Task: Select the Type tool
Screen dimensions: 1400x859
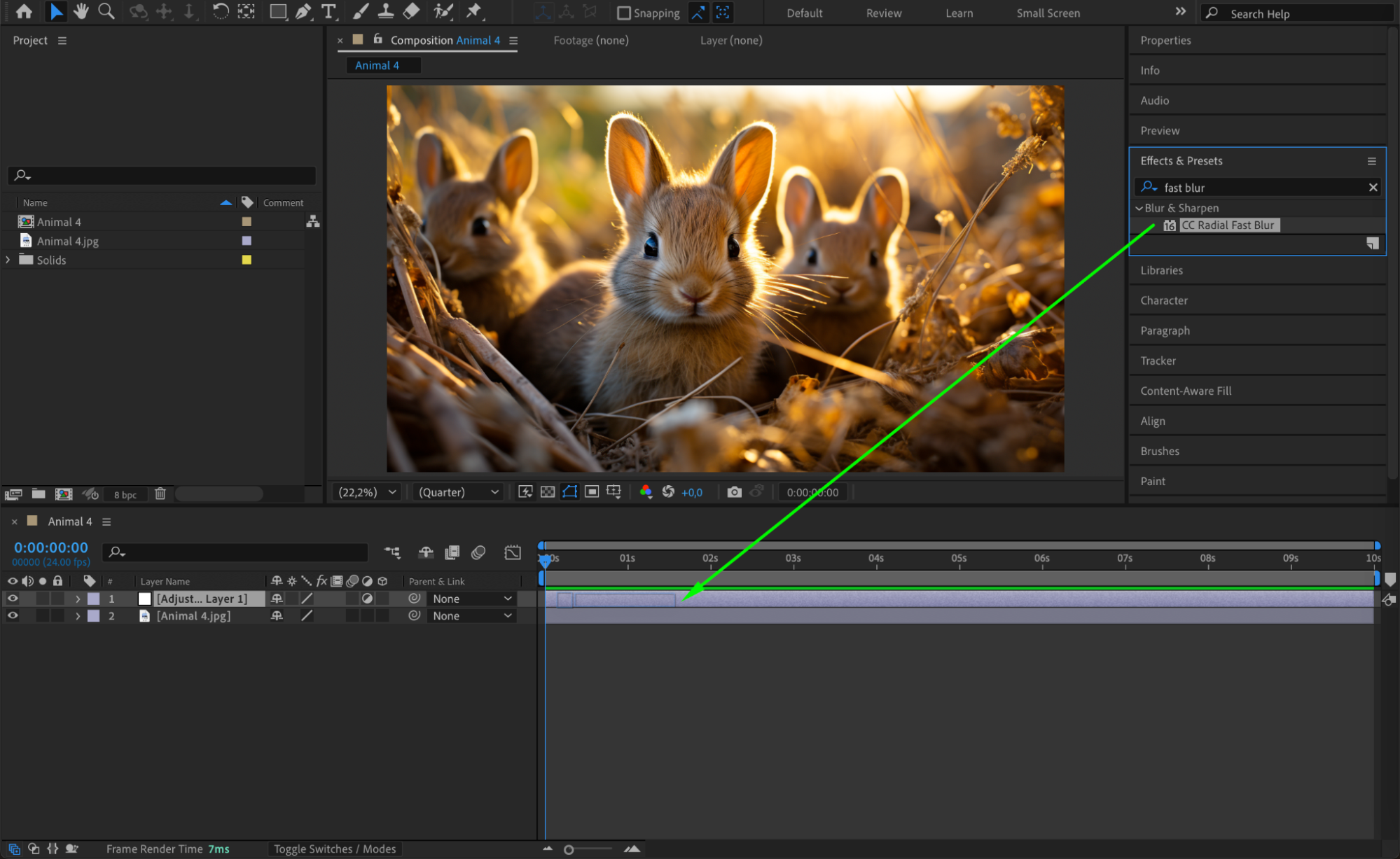Action: tap(328, 11)
